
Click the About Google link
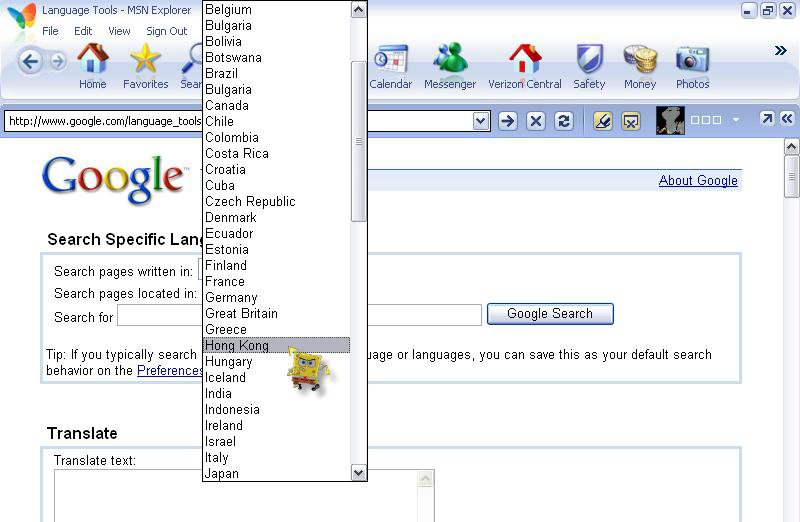(698, 180)
